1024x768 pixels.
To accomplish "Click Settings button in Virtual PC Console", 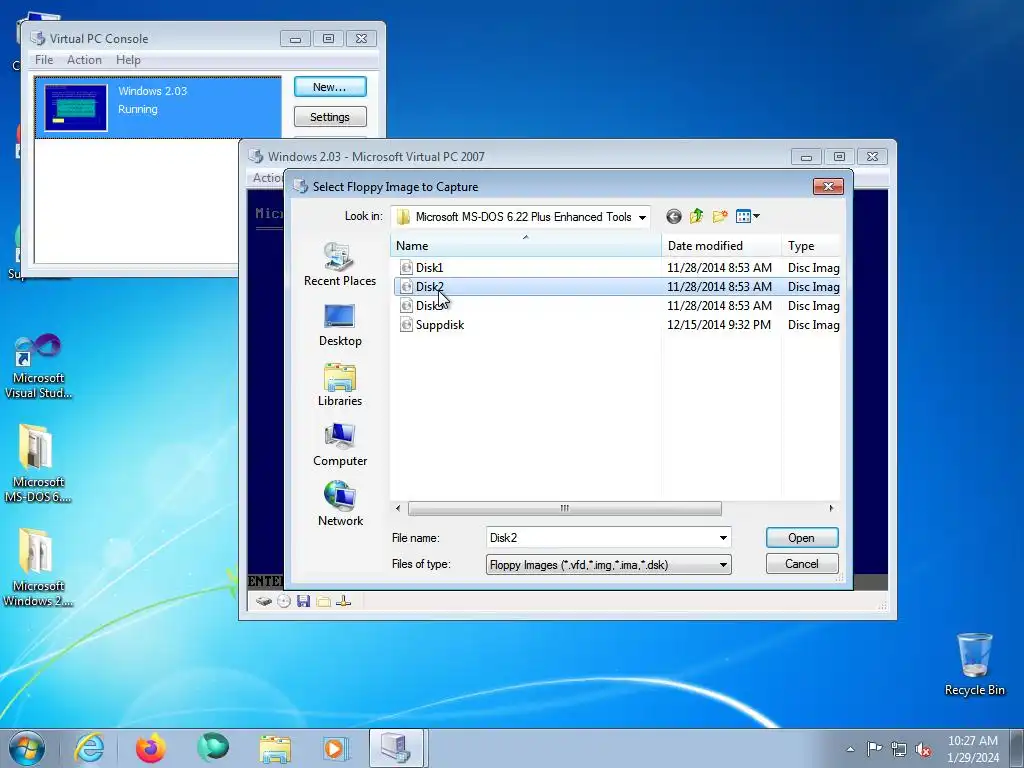I will click(x=330, y=117).
